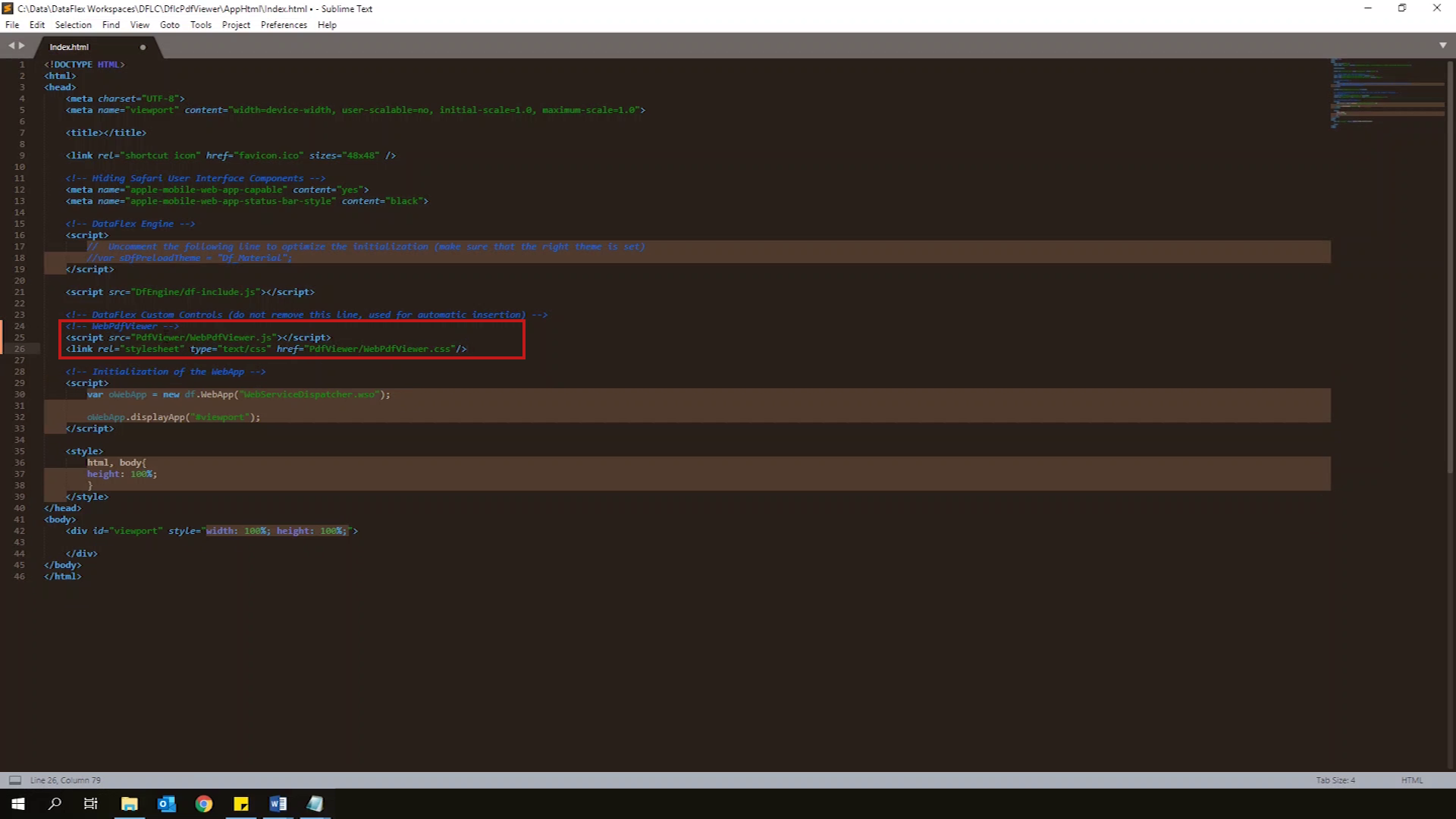Click the vertical scrollbar
The height and width of the screenshot is (819, 1456).
[1450, 265]
